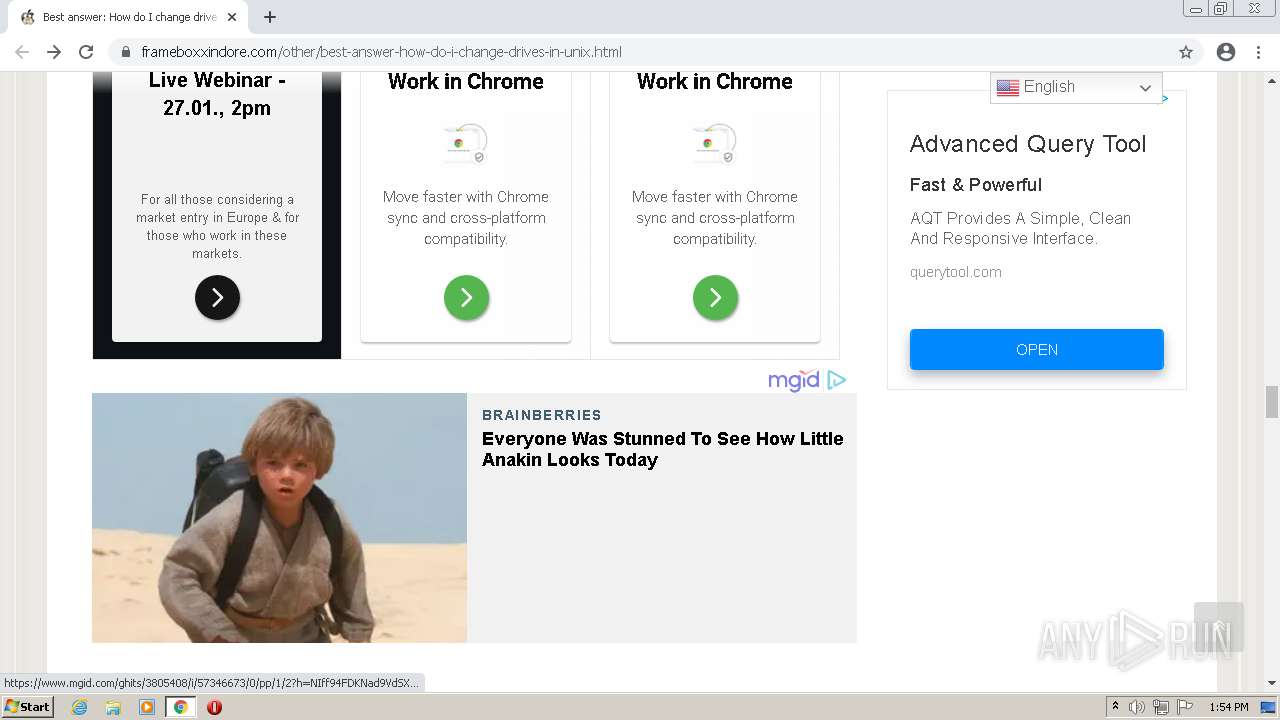This screenshot has height=720, width=1280.
Task: Click the vertical scrollbar thumb
Action: pyautogui.click(x=1272, y=402)
